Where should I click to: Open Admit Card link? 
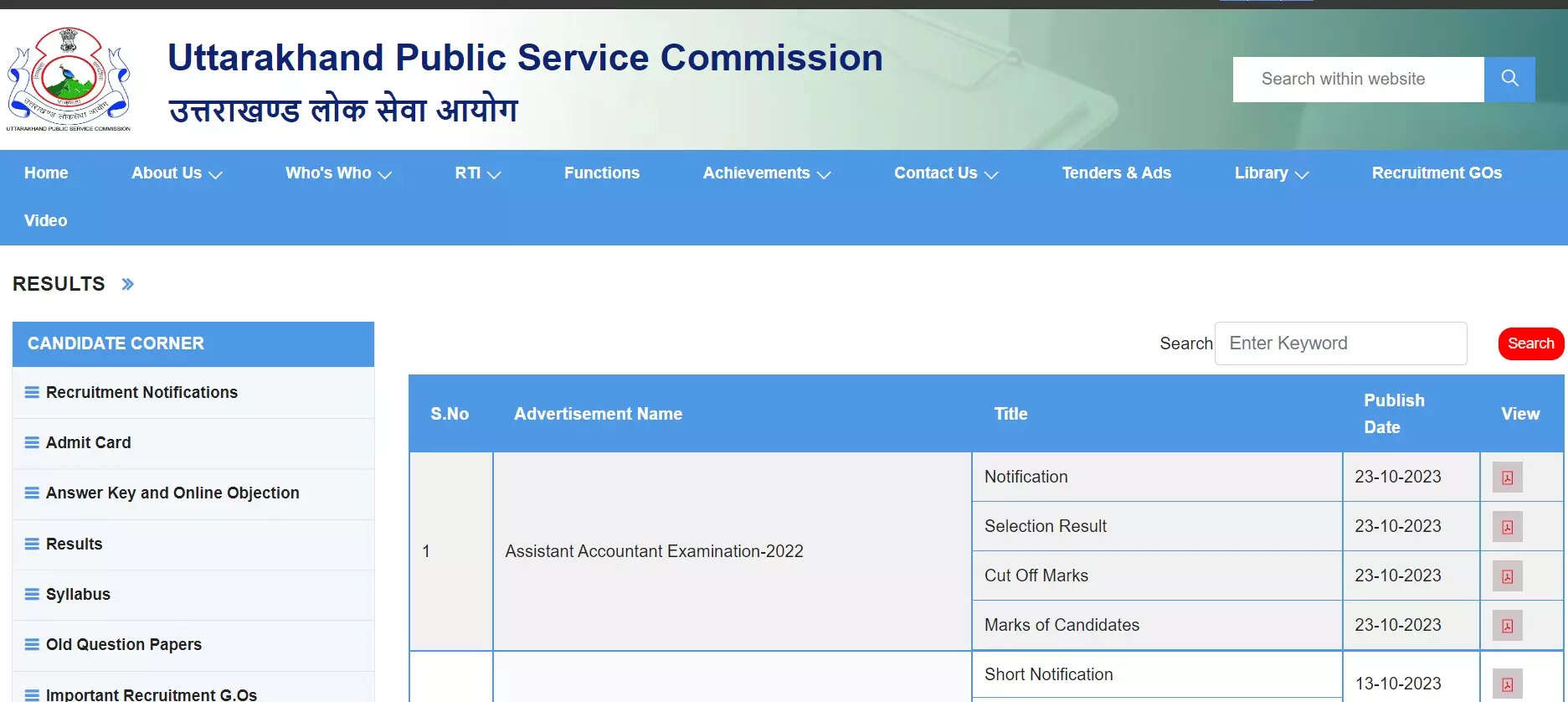pos(88,442)
